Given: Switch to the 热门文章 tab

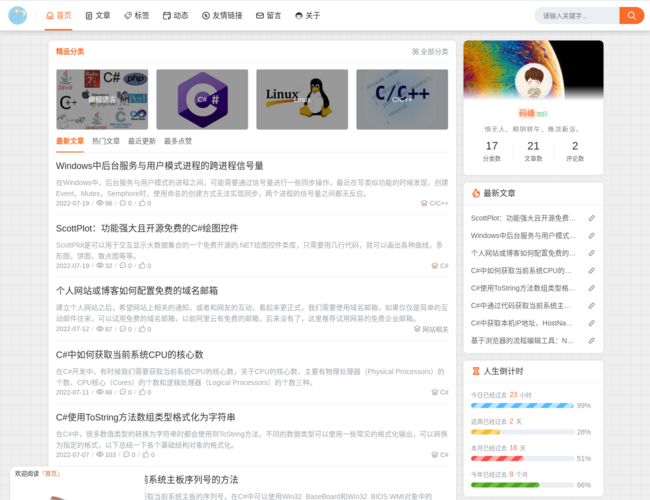Looking at the screenshot, I should [106, 141].
